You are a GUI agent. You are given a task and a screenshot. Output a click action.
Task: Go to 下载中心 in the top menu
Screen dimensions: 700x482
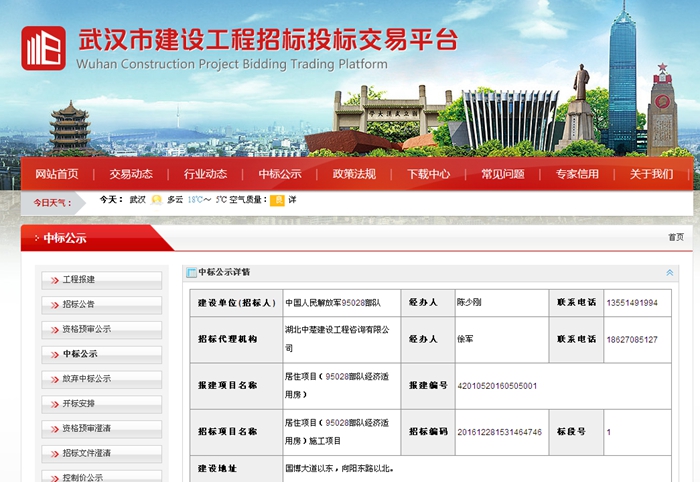click(428, 174)
